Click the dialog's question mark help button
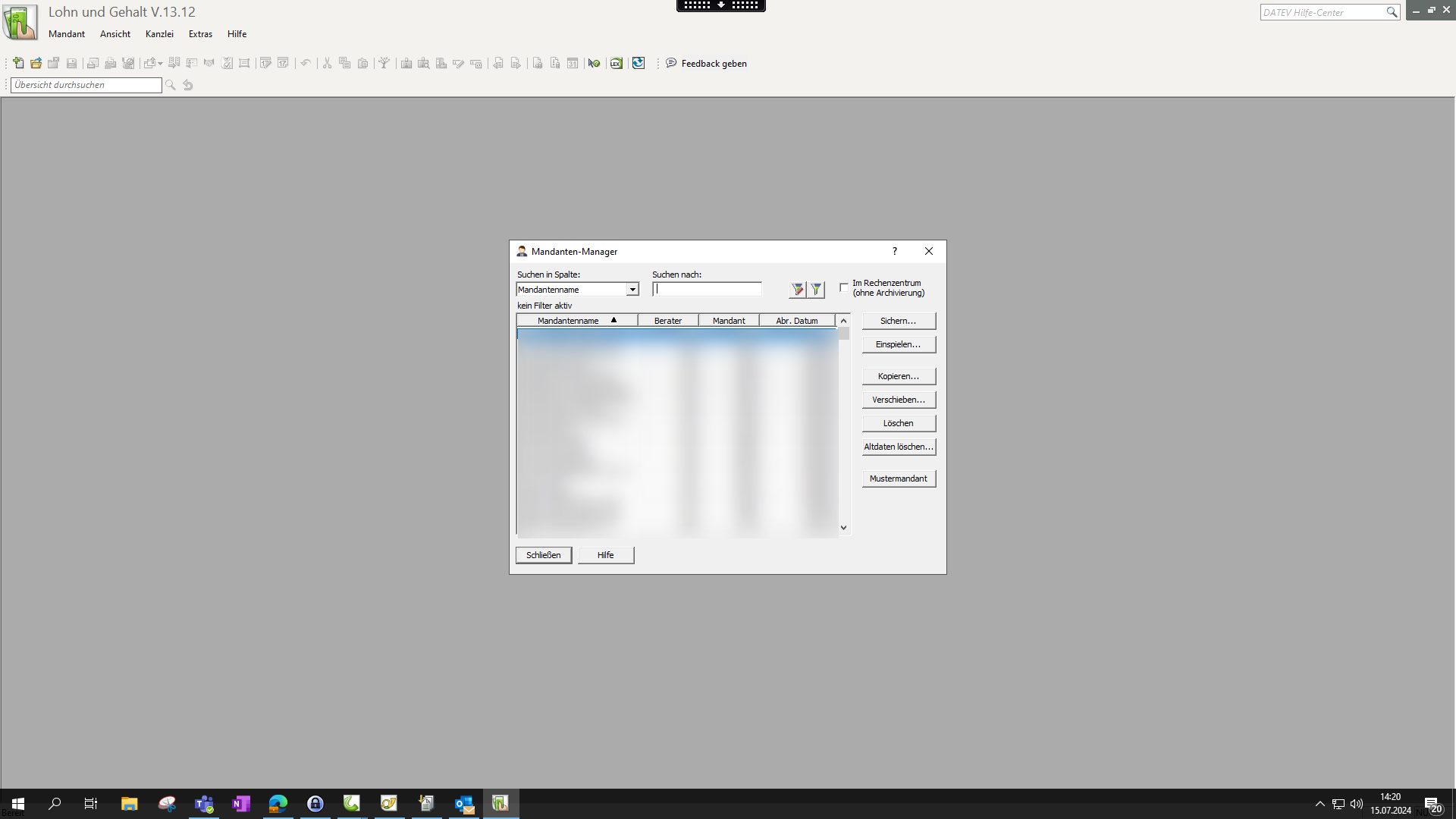Screen dimensions: 1456x819 [895, 251]
